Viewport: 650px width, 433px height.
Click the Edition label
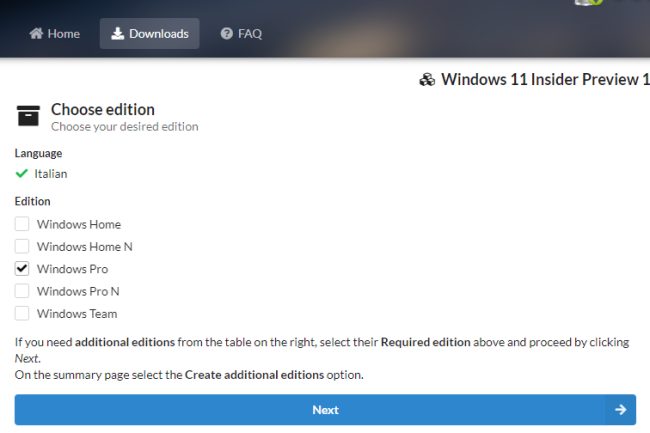[33, 201]
